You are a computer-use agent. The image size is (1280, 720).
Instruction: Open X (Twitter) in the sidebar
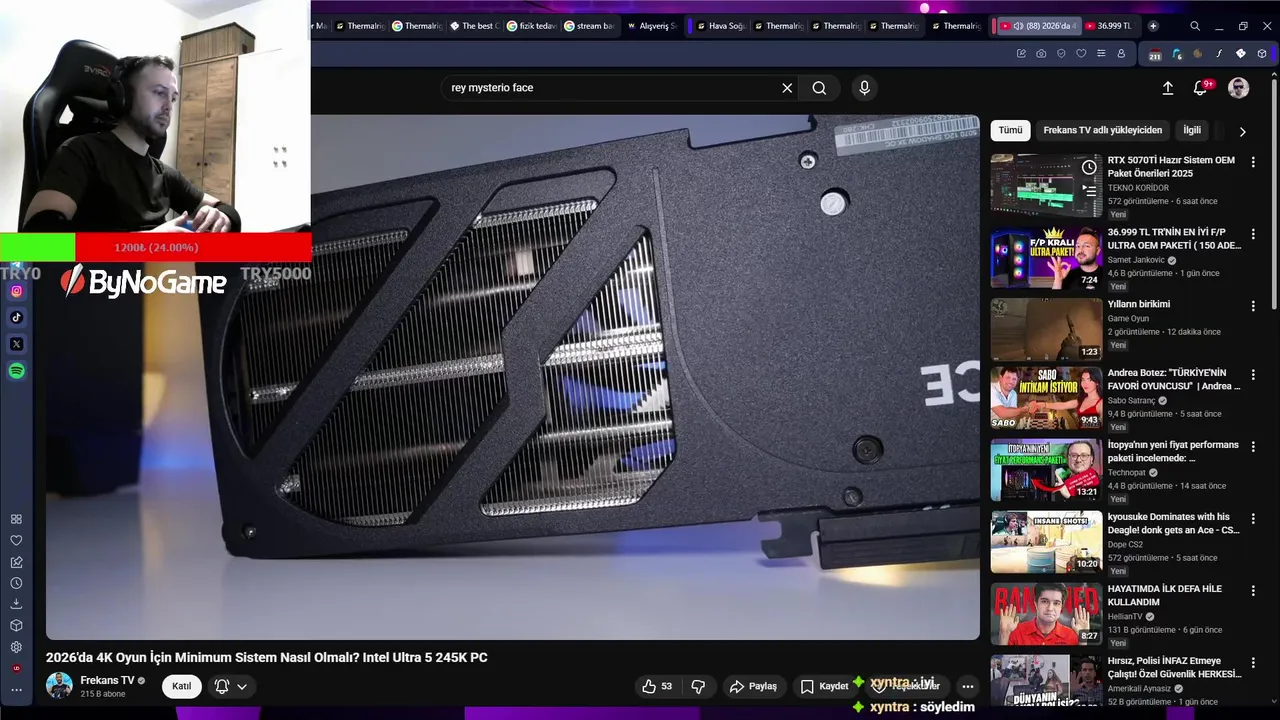(16, 344)
